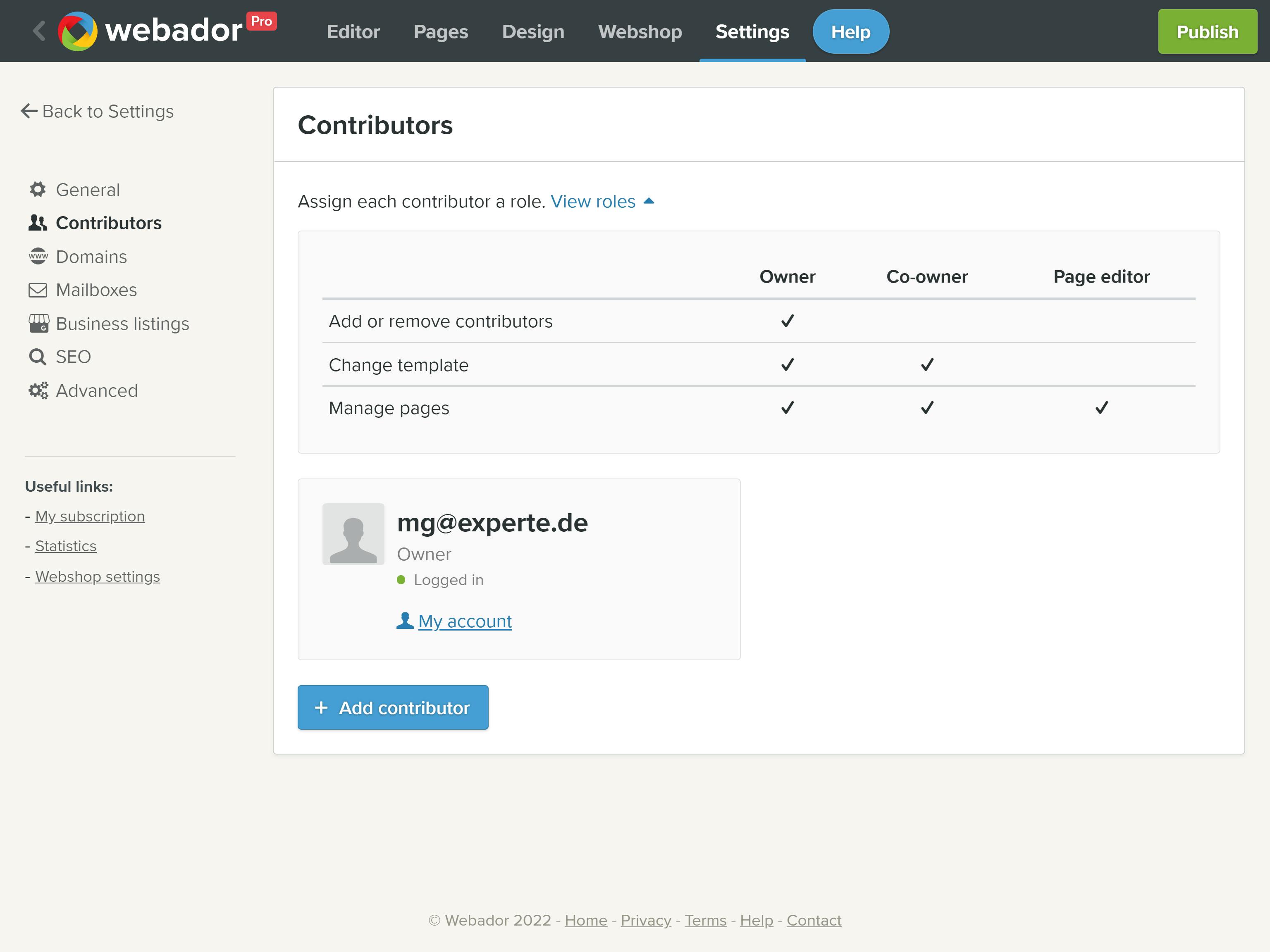
Task: Click the Add contributor button
Action: [393, 707]
